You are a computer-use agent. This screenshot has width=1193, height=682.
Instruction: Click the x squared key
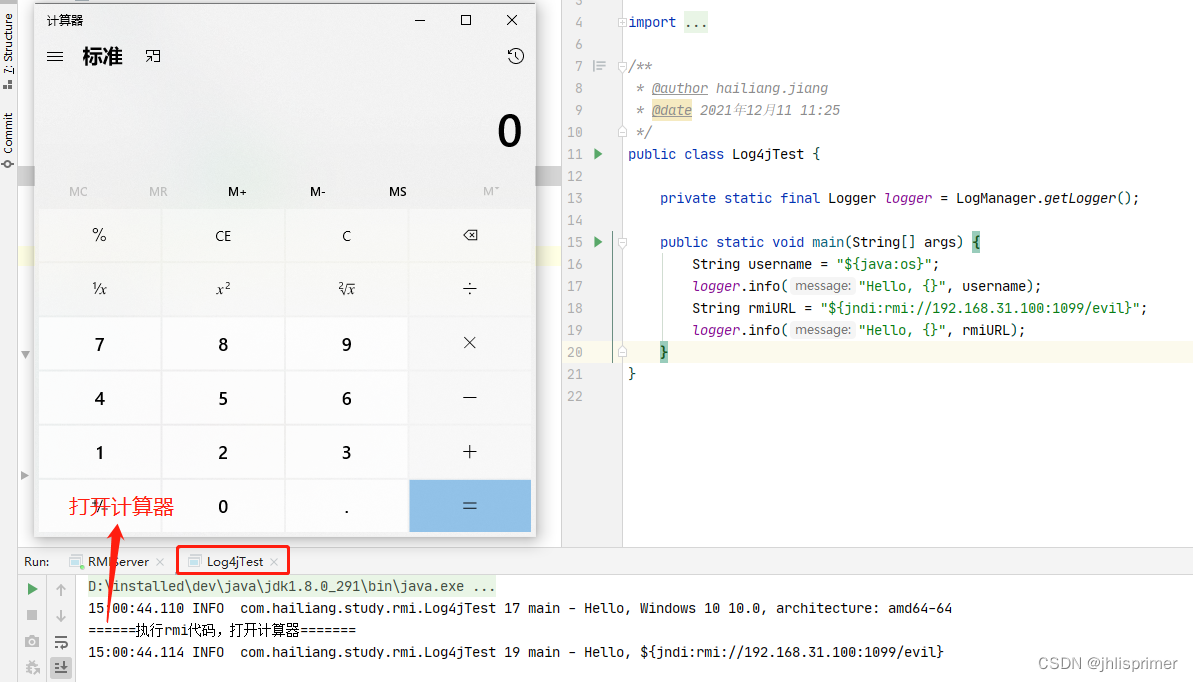223,288
